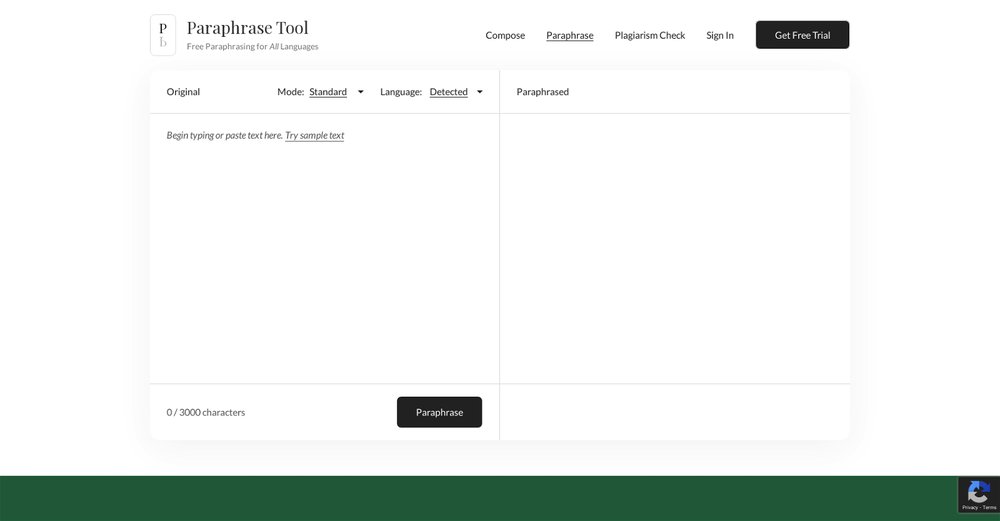Click inside the Paraphrased output pane
This screenshot has height=521, width=1000.
click(x=674, y=250)
